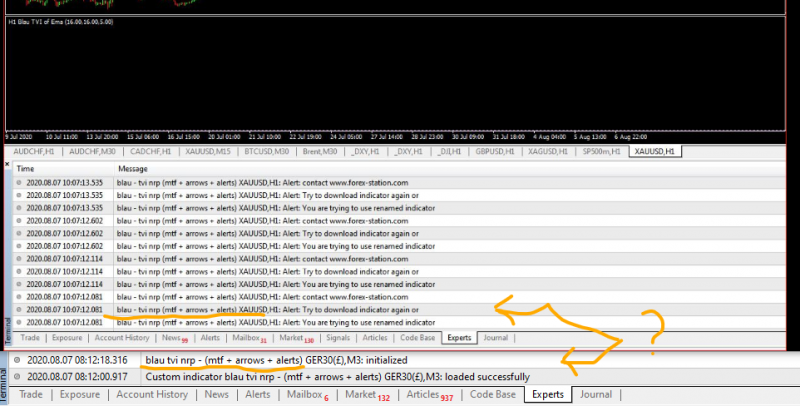Switch to the AUDCHF,M30 chart tab
Image resolution: width=800 pixels, height=406 pixels.
(92, 151)
